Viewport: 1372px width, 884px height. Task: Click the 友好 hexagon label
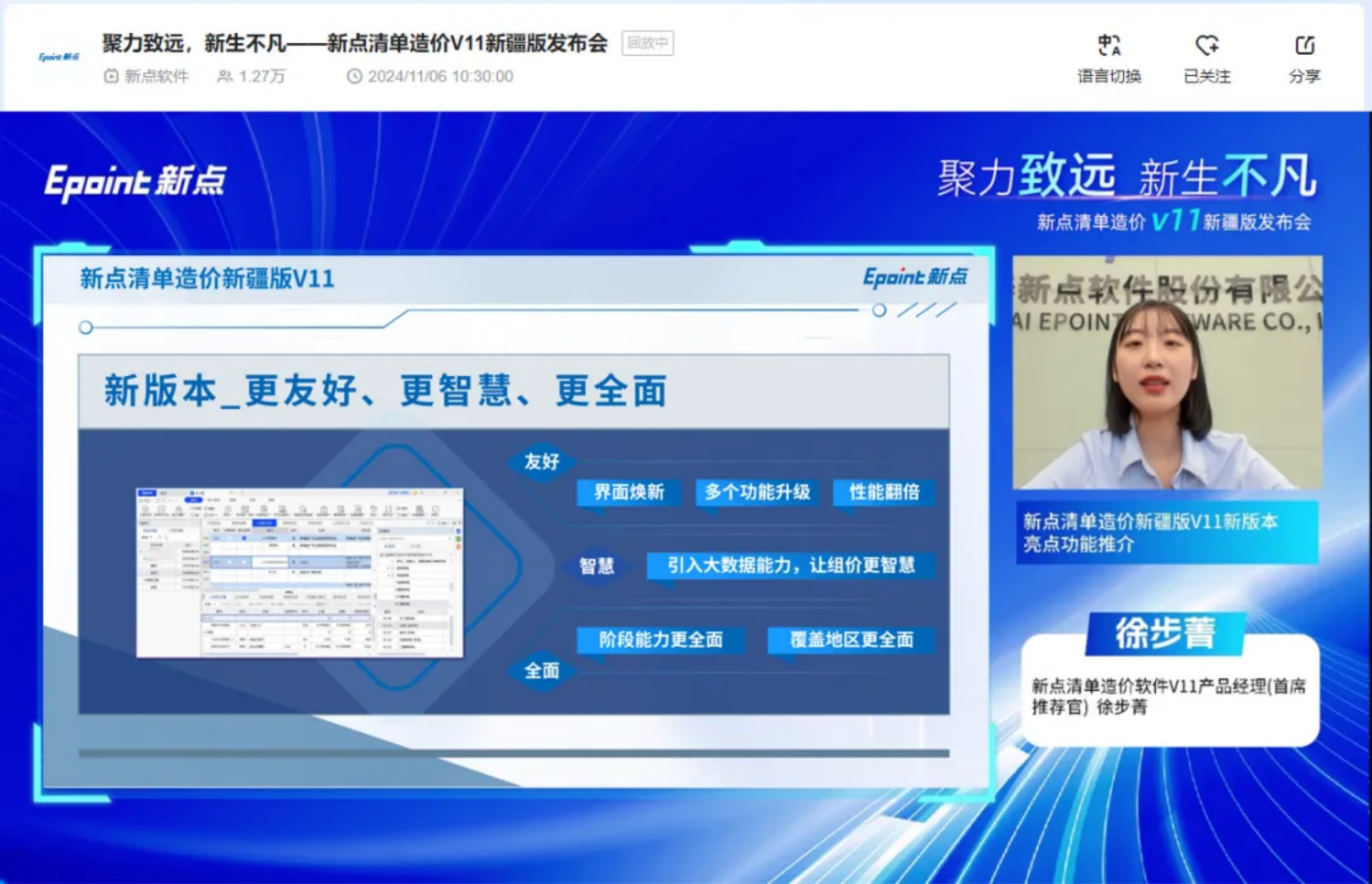[x=542, y=461]
